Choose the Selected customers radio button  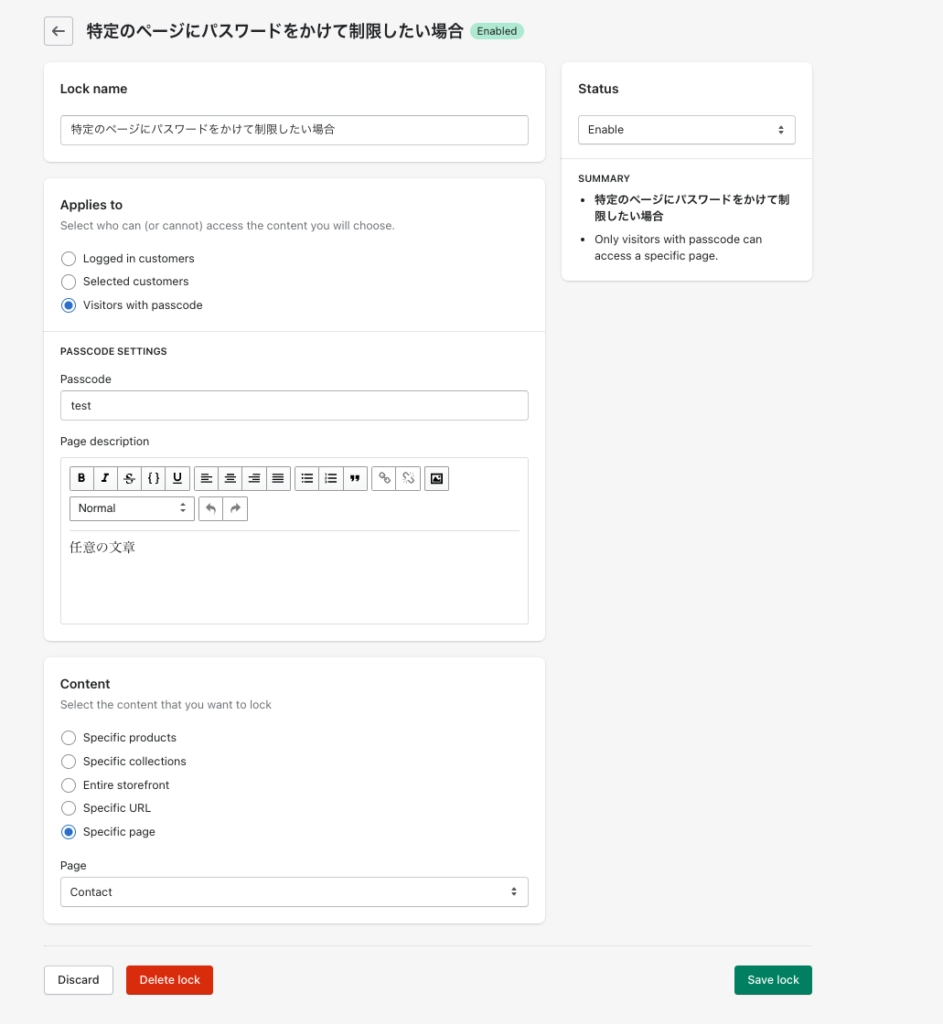point(69,281)
